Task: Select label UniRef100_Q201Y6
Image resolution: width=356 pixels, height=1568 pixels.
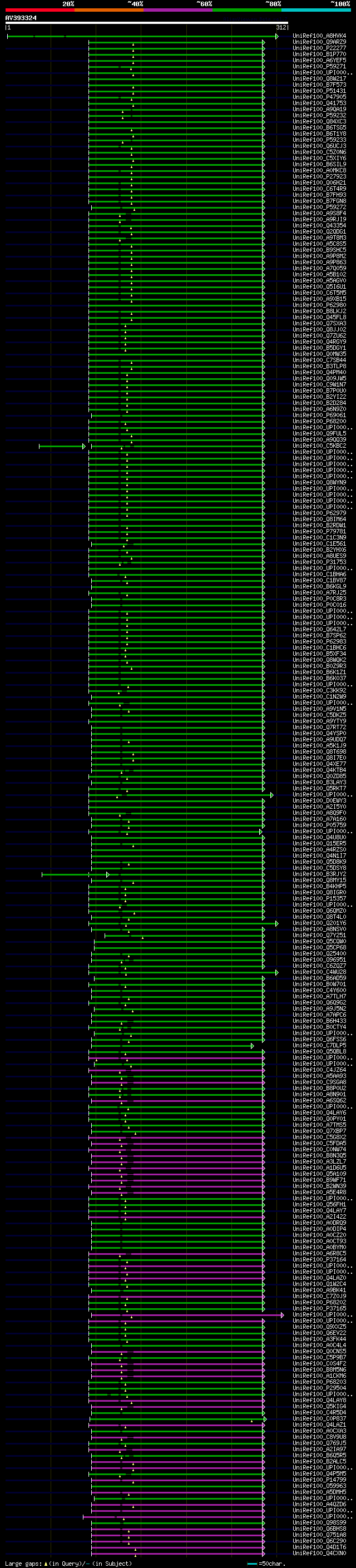Action: tap(319, 923)
